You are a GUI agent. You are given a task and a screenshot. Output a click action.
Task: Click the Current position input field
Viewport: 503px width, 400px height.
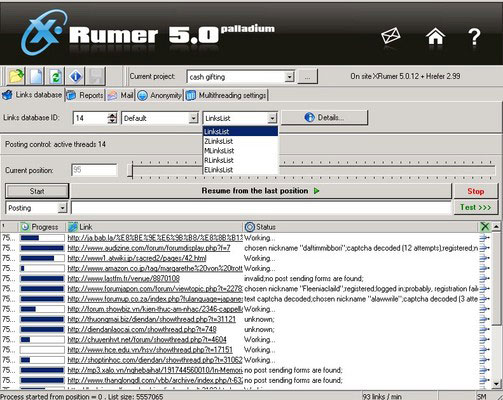(x=94, y=170)
